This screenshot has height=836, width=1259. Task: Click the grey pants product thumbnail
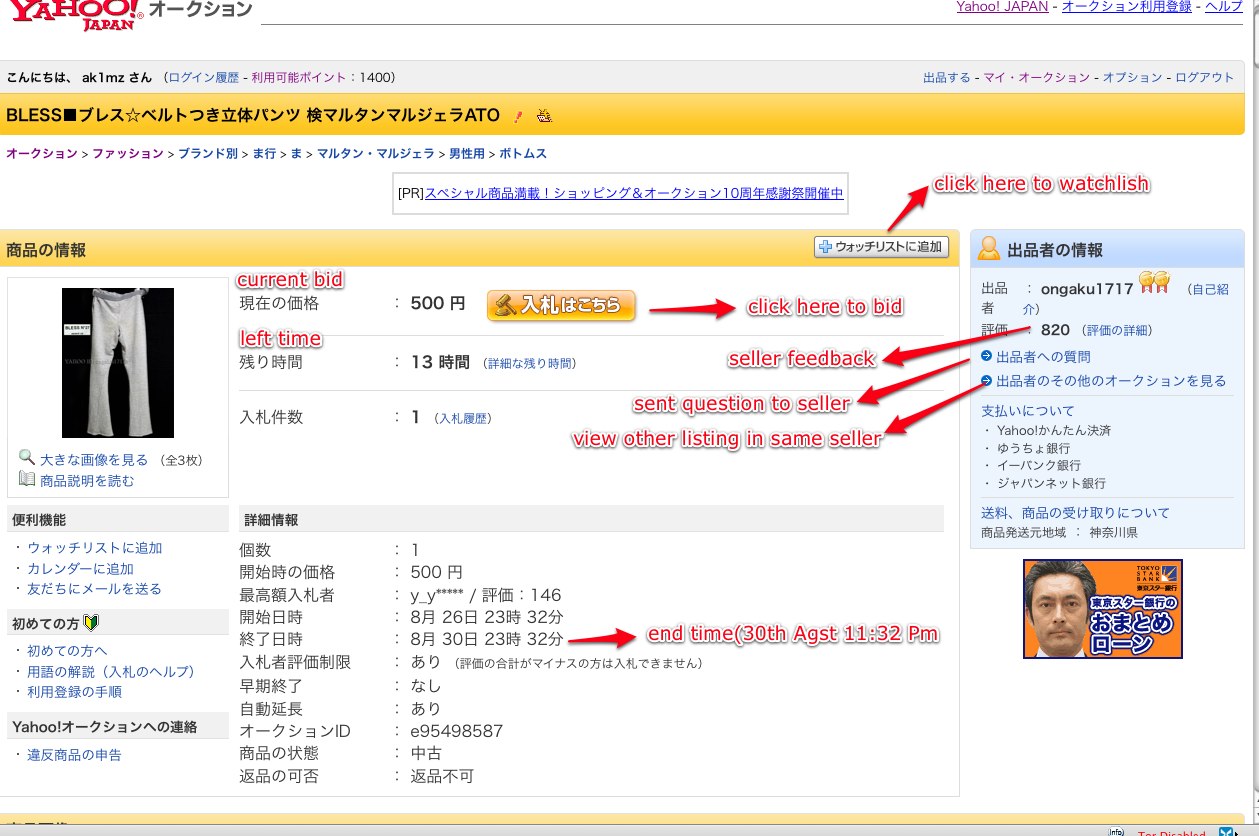coord(118,362)
